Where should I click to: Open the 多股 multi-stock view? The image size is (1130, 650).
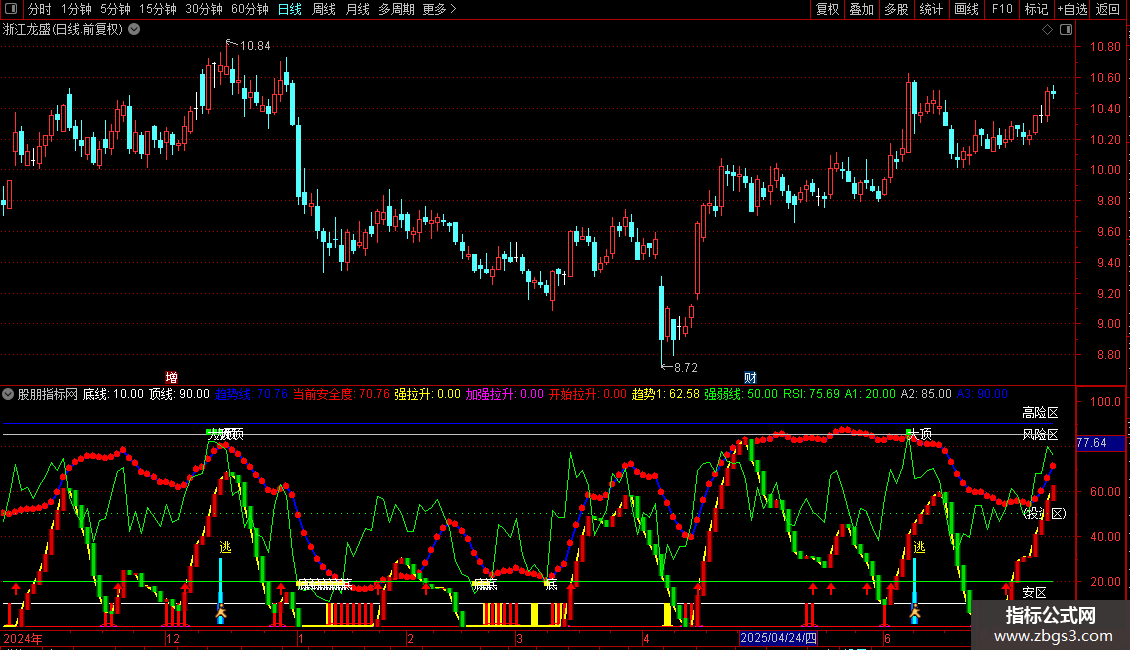coord(897,9)
